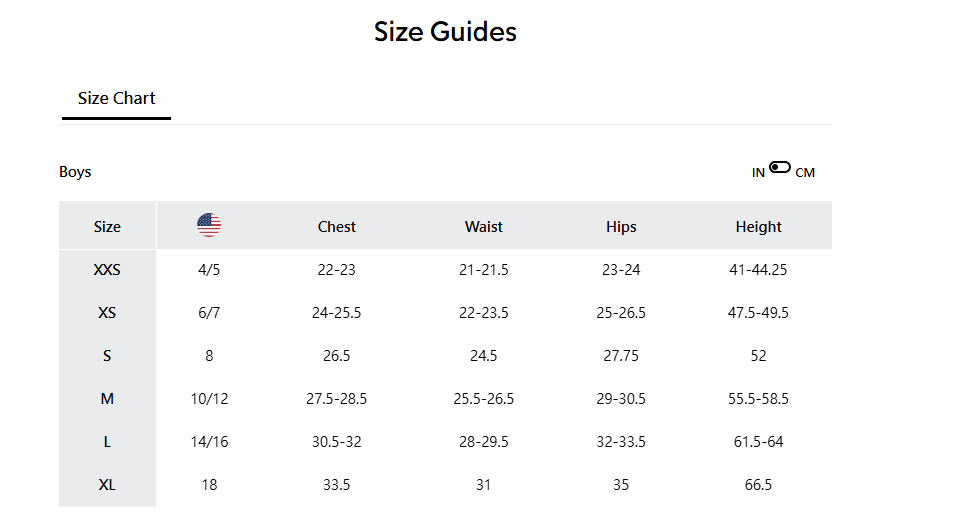Click the CM unit label
Viewport: 968px width, 518px height.
[x=805, y=173]
